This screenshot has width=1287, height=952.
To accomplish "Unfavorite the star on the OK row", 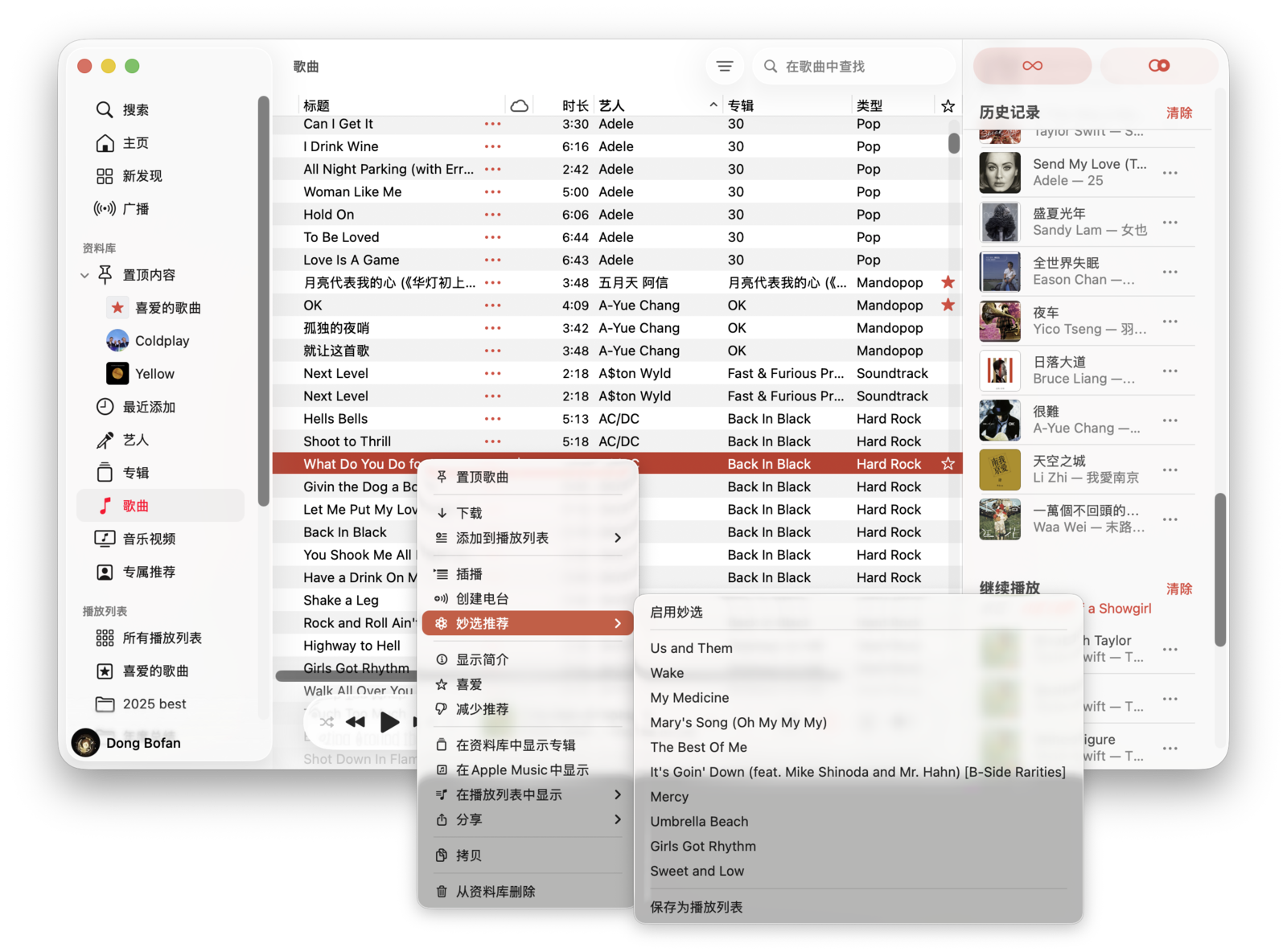I will click(948, 305).
